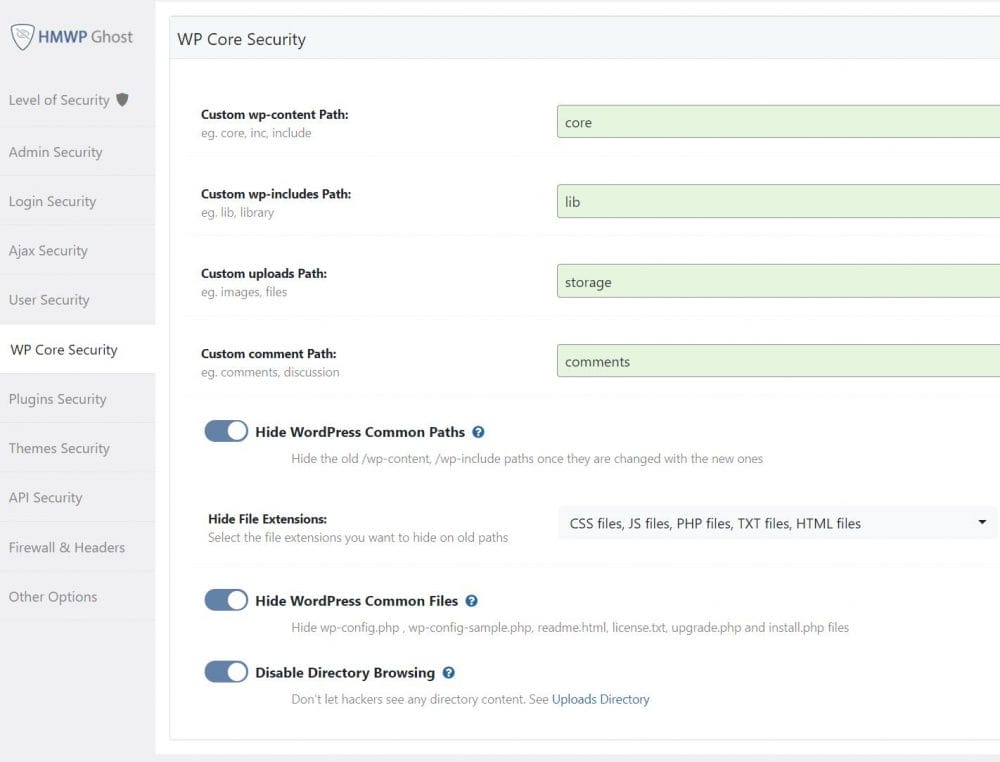Turn off Disable Directory Browsing switch
The height and width of the screenshot is (762, 1000).
[226, 672]
